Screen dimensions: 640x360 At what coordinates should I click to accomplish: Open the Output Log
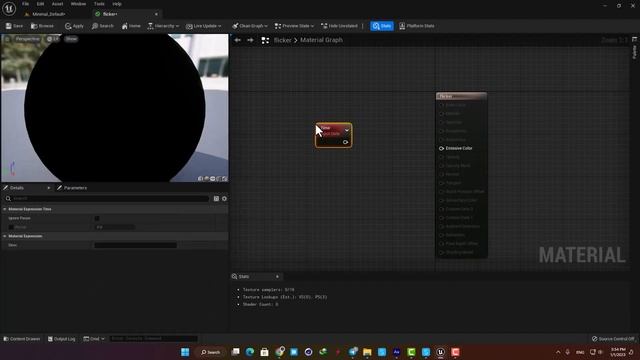[62, 339]
